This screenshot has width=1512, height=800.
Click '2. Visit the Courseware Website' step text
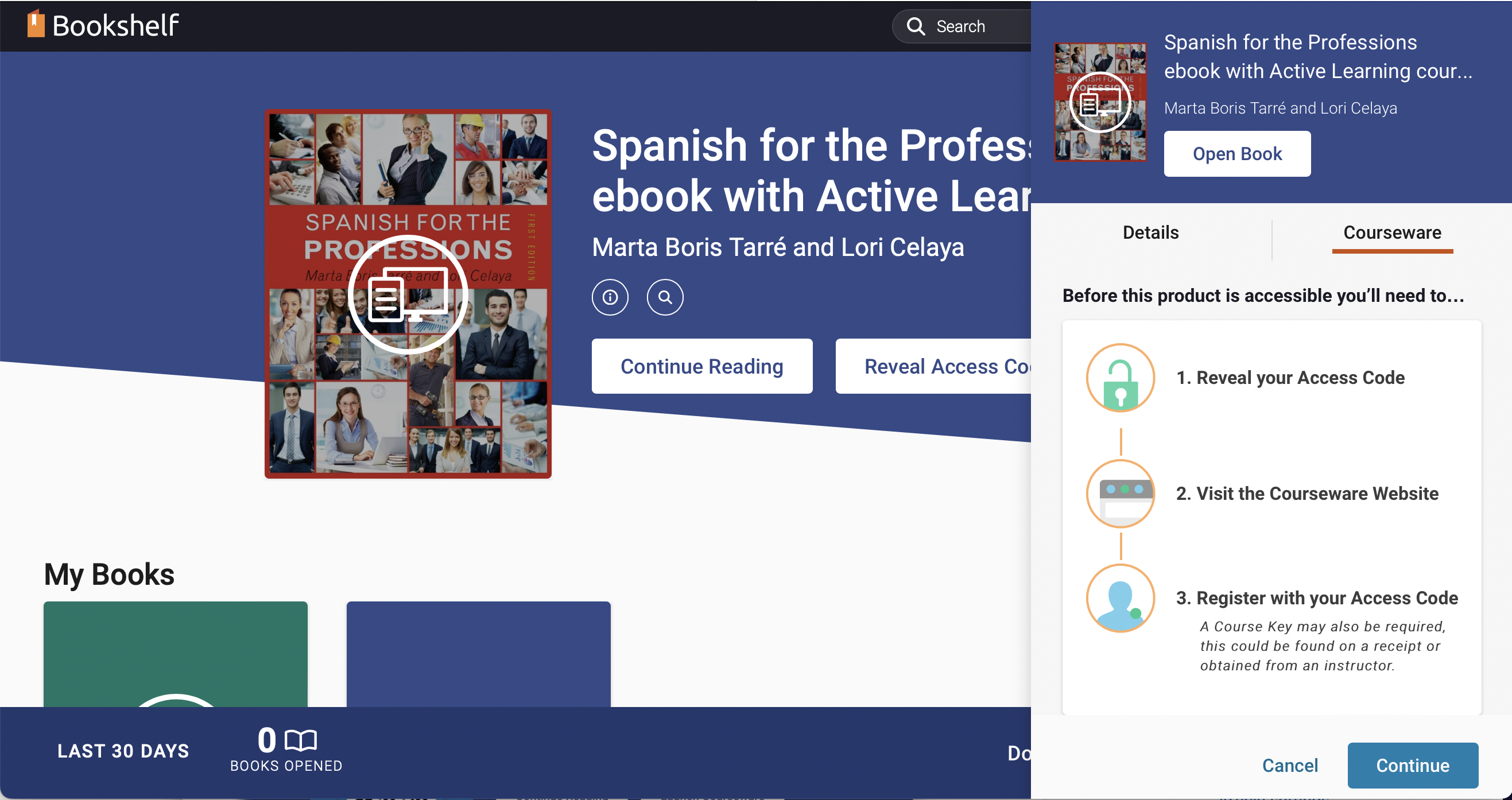pyautogui.click(x=1307, y=494)
